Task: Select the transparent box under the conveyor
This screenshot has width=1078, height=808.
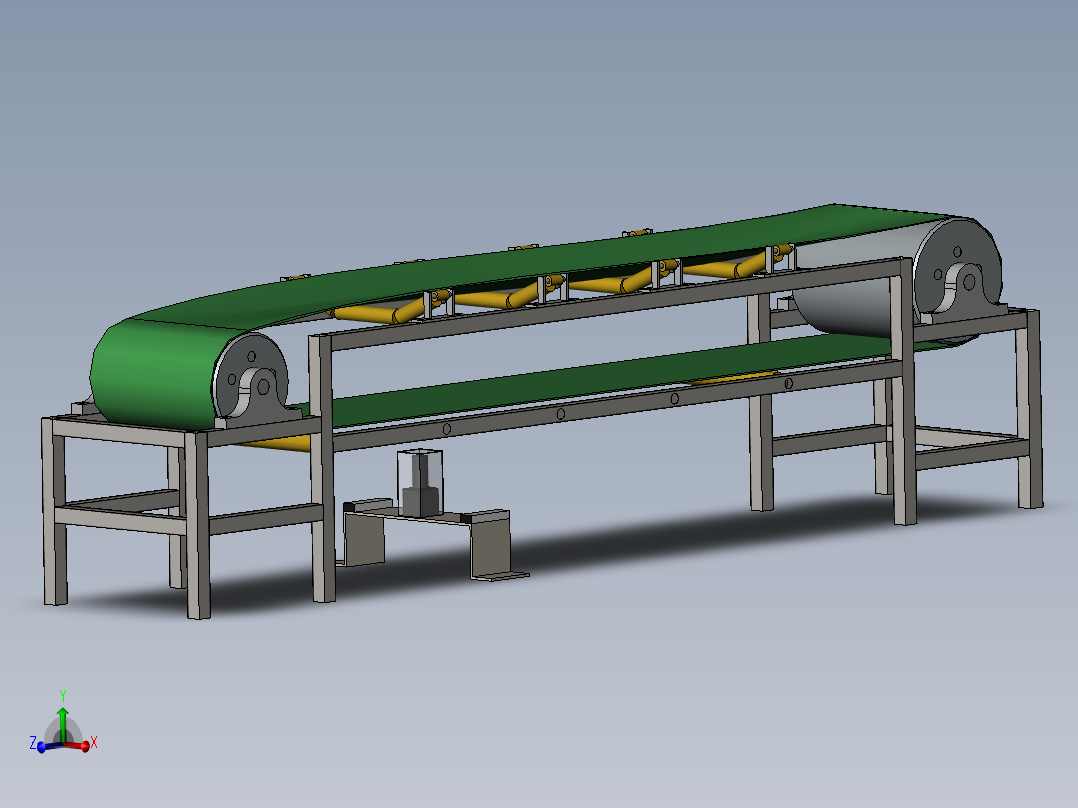Action: click(420, 481)
